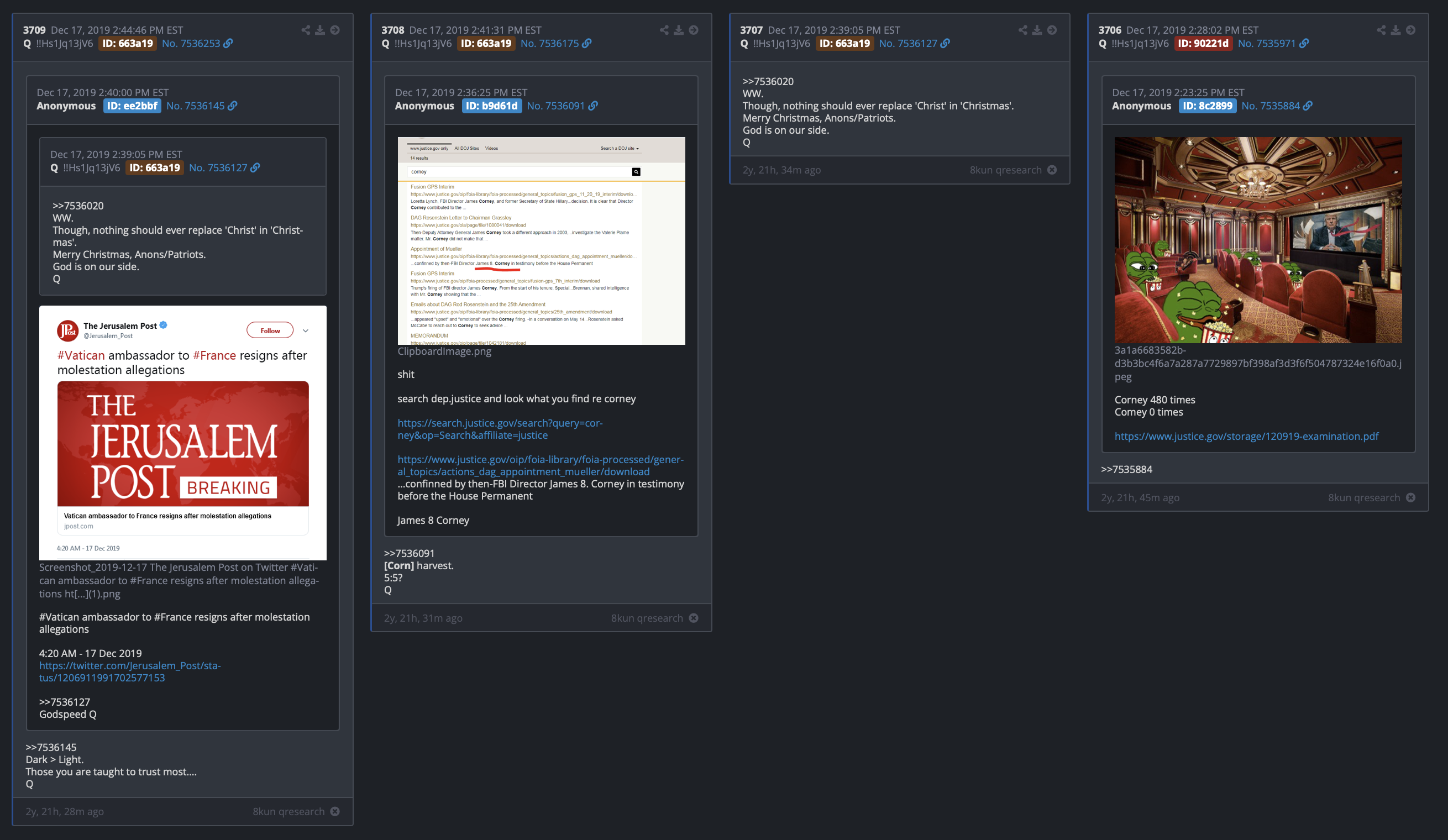The height and width of the screenshot is (840, 1448).
Task: Click share icon on post 3708
Action: [x=664, y=30]
